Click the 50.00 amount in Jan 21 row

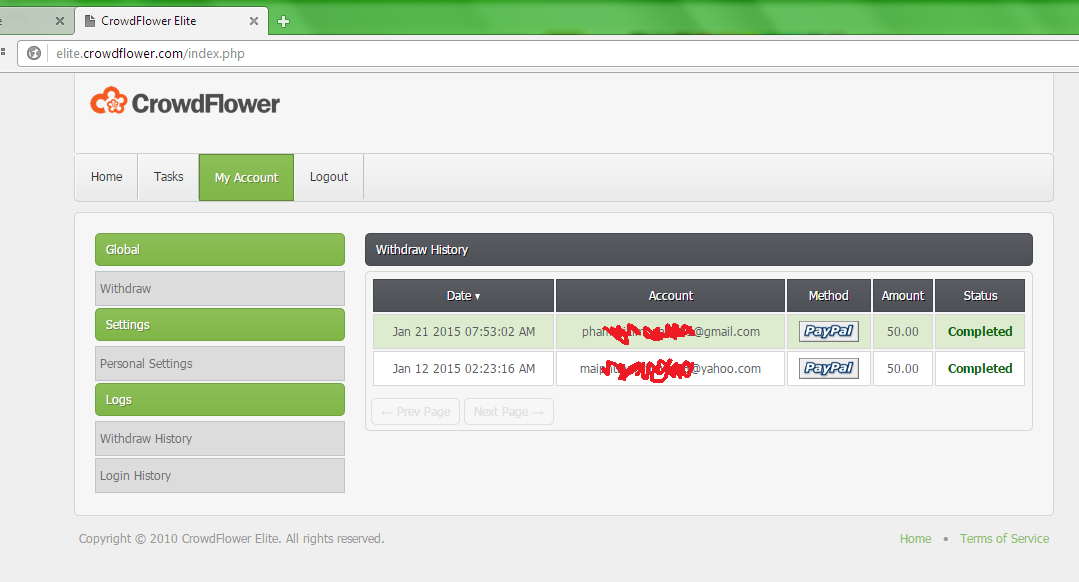pos(903,332)
